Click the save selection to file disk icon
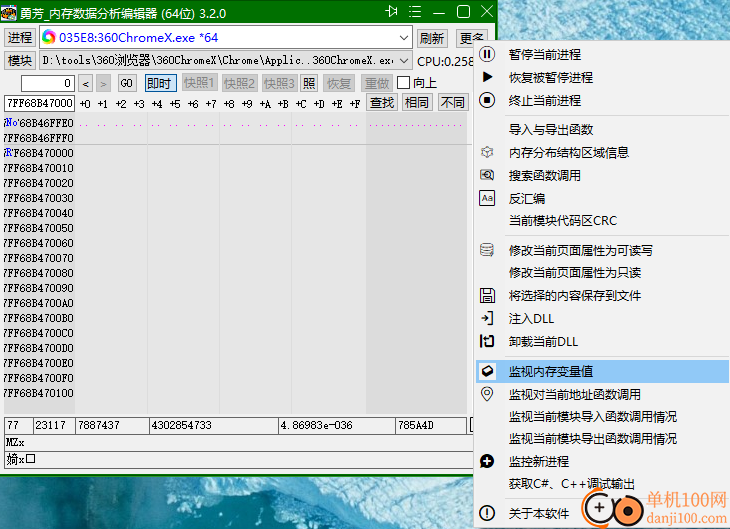The image size is (730, 529). point(487,295)
